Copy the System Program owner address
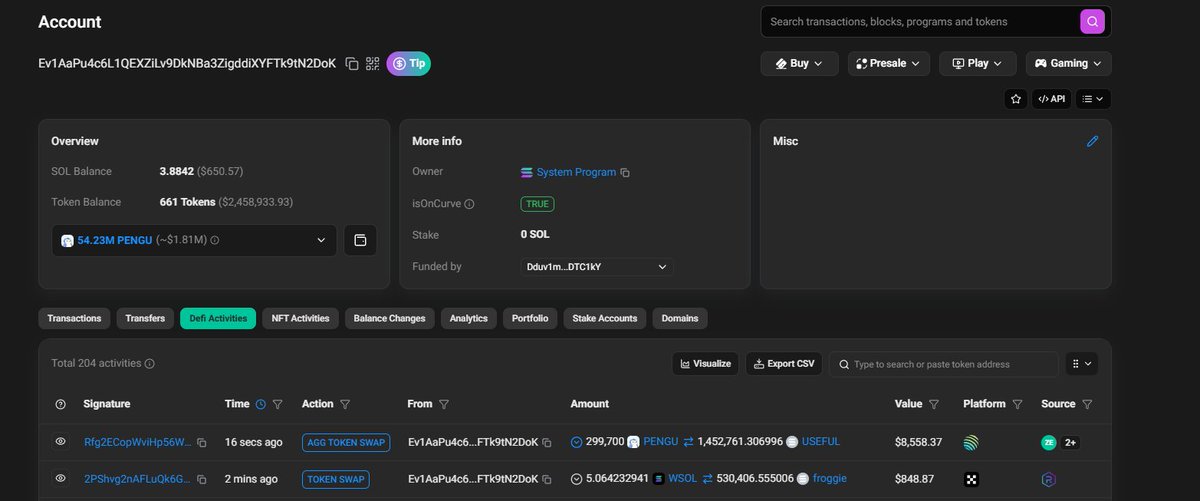 coord(625,173)
